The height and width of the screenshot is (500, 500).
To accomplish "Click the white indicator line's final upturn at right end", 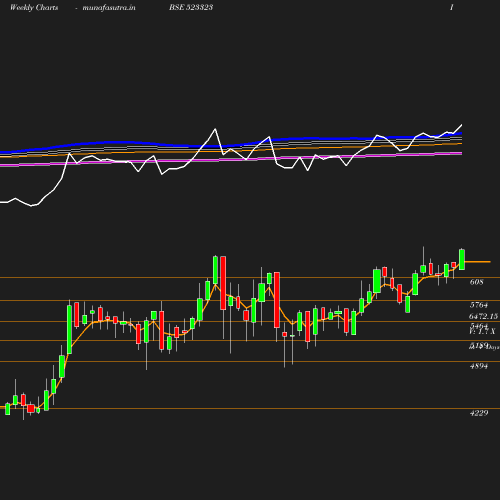I will (458, 128).
